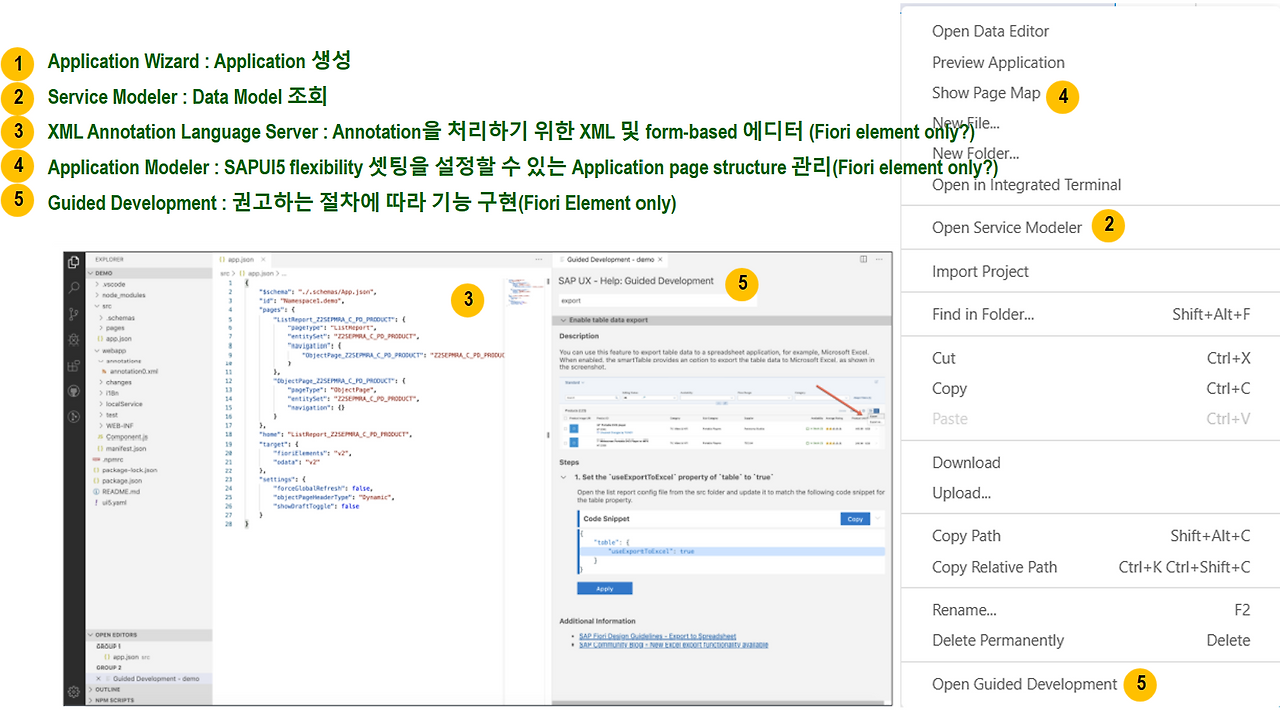
Task: Expand the .vscode folder
Action: tap(97, 284)
